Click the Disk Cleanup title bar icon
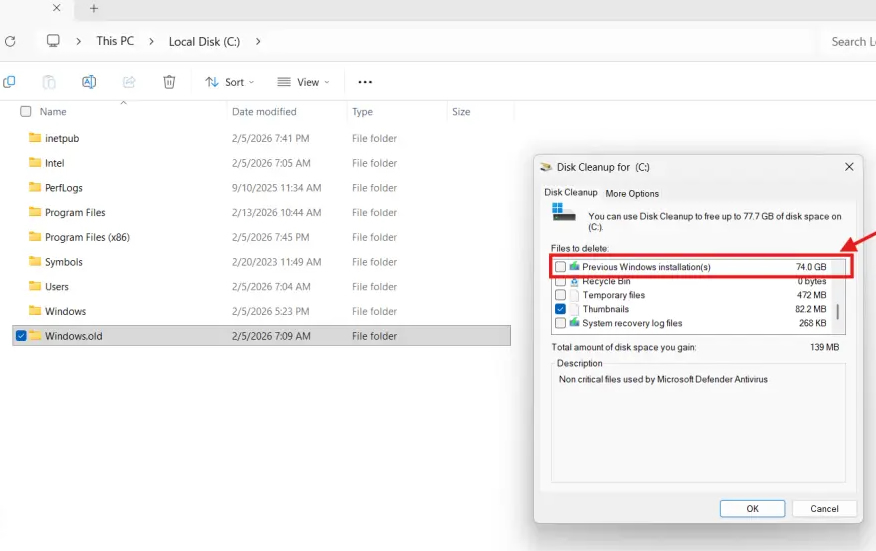Viewport: 876px width, 551px height. click(x=546, y=167)
